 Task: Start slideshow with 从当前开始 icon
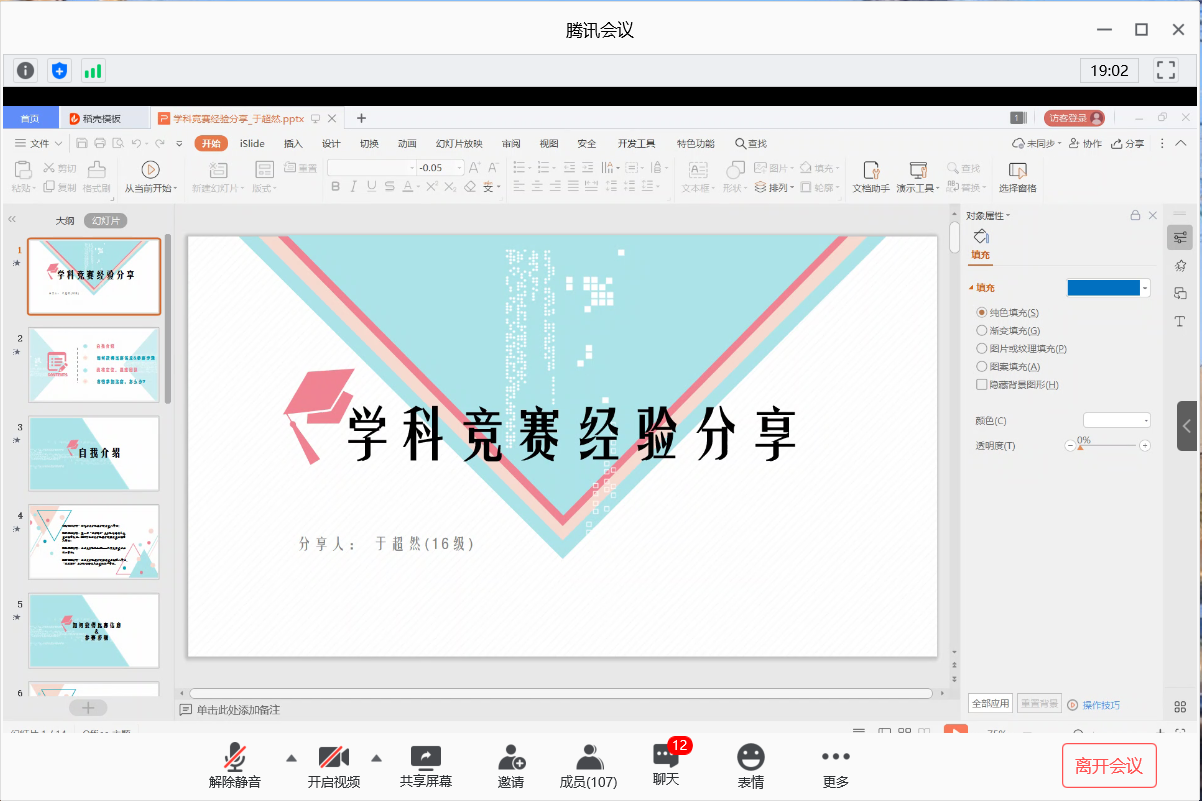[149, 172]
